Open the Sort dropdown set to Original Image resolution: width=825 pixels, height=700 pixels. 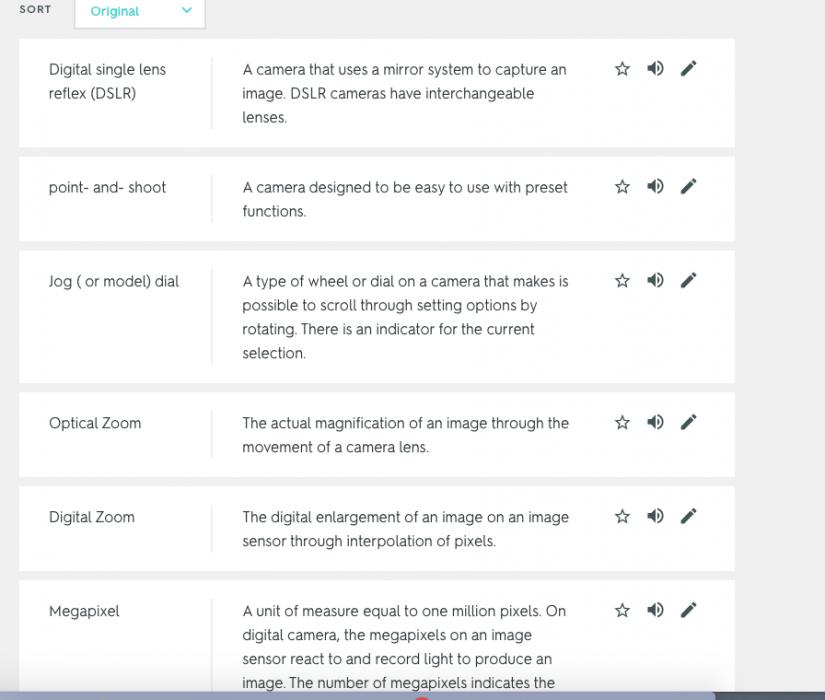pos(140,12)
